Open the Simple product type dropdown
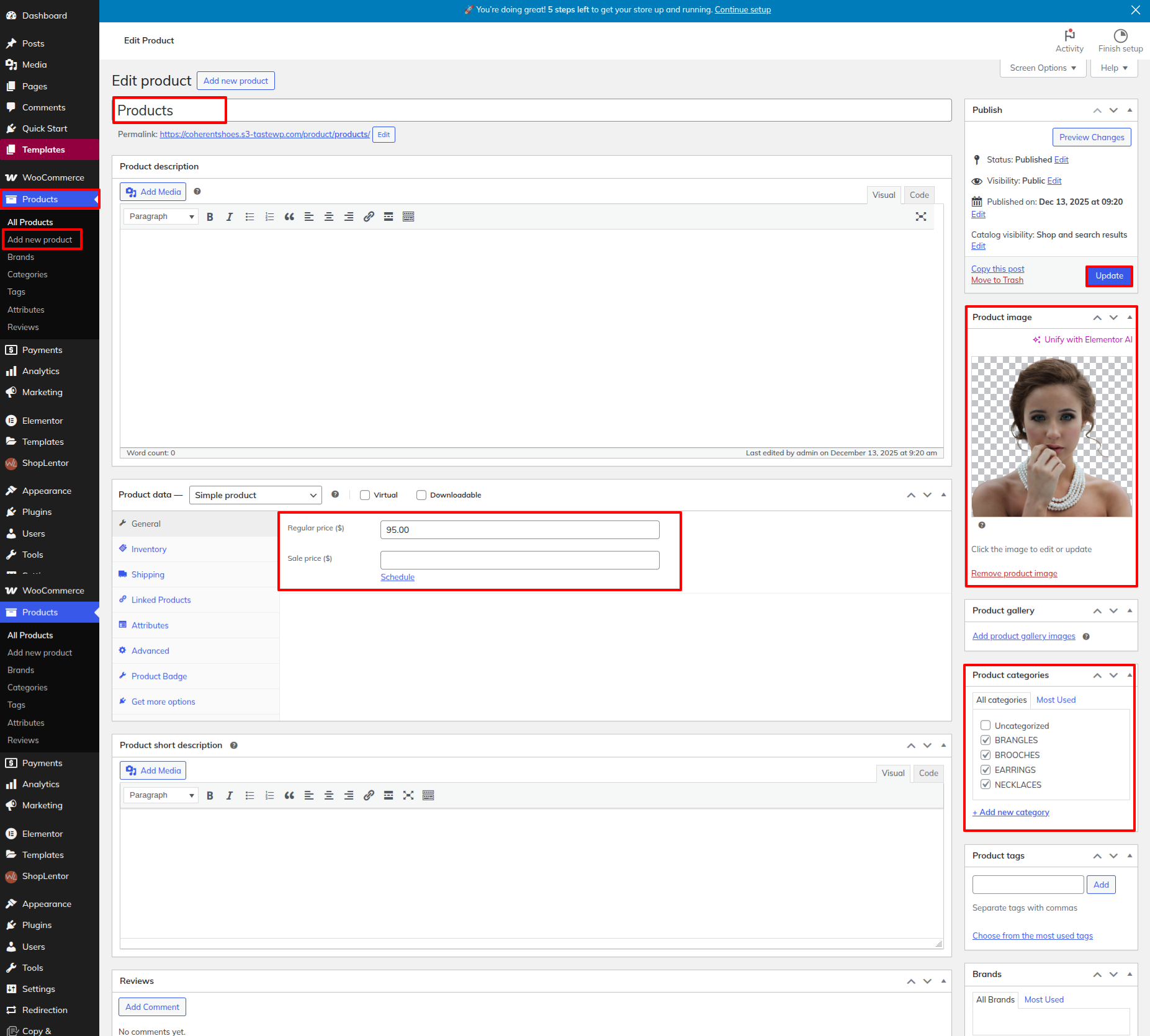 tap(255, 495)
